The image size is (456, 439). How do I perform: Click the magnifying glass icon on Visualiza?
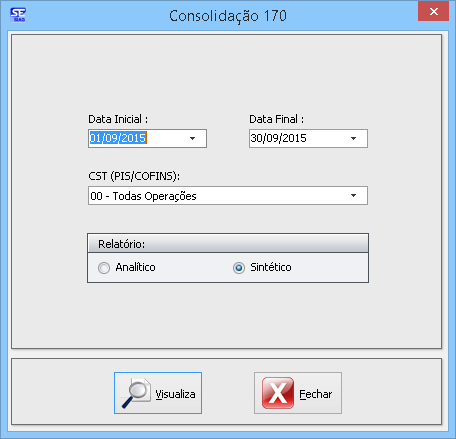tap(136, 393)
